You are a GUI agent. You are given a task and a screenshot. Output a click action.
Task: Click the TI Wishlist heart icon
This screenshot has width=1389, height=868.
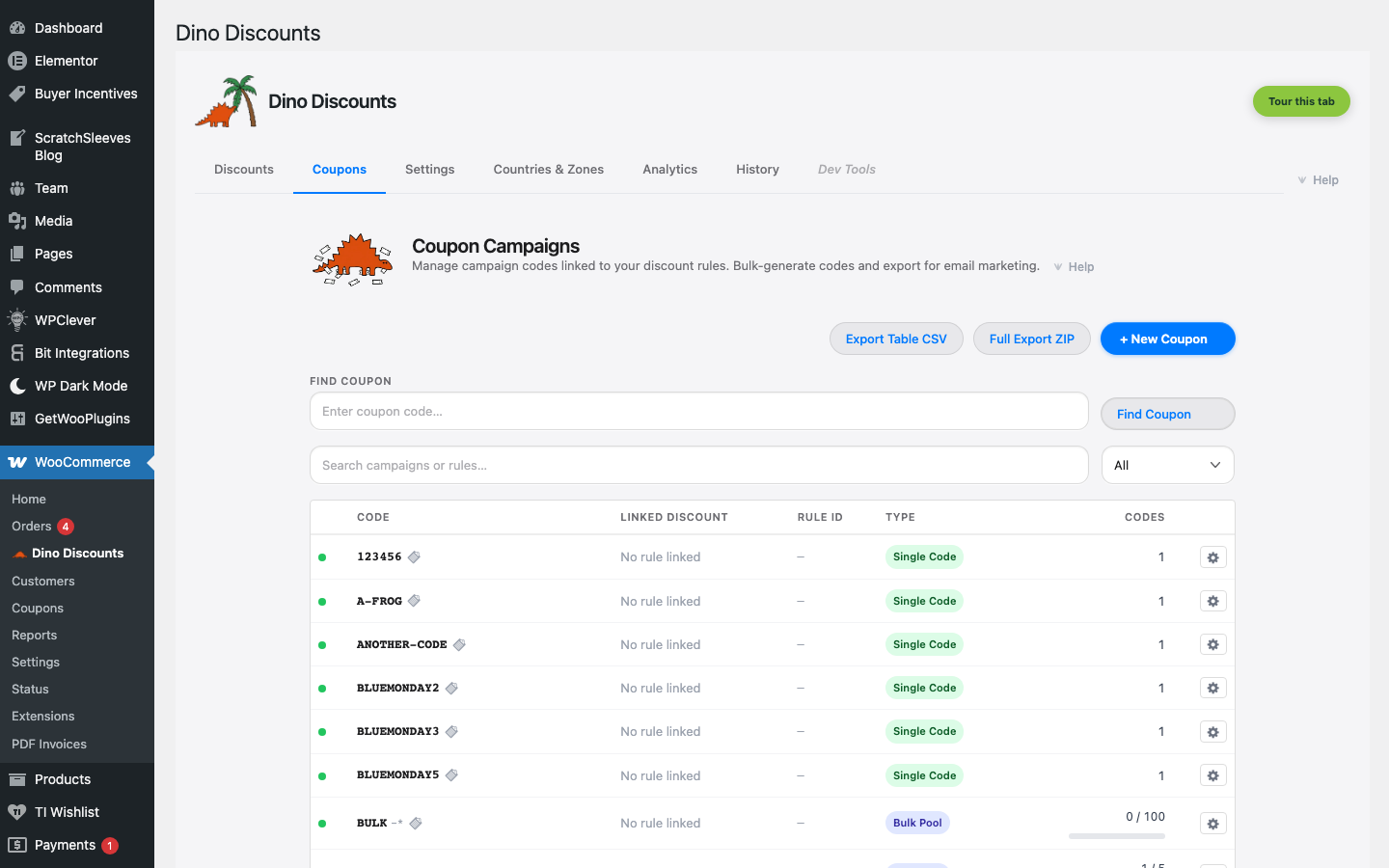tap(17, 812)
